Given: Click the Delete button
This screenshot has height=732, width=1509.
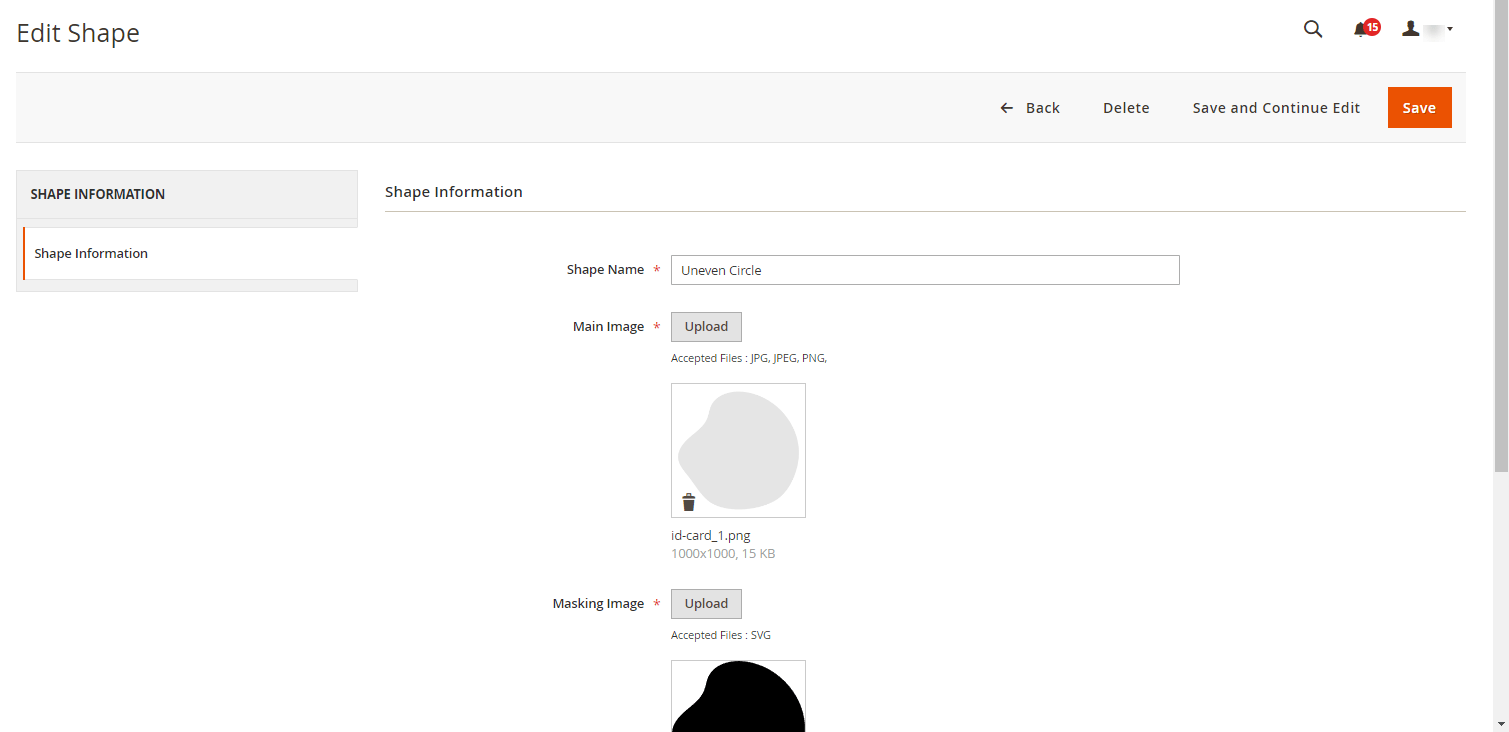Looking at the screenshot, I should pos(1126,108).
